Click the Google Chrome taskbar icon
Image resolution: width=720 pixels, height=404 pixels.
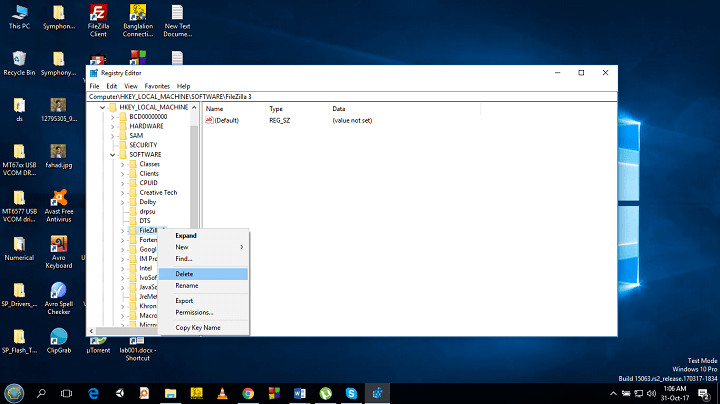click(247, 393)
